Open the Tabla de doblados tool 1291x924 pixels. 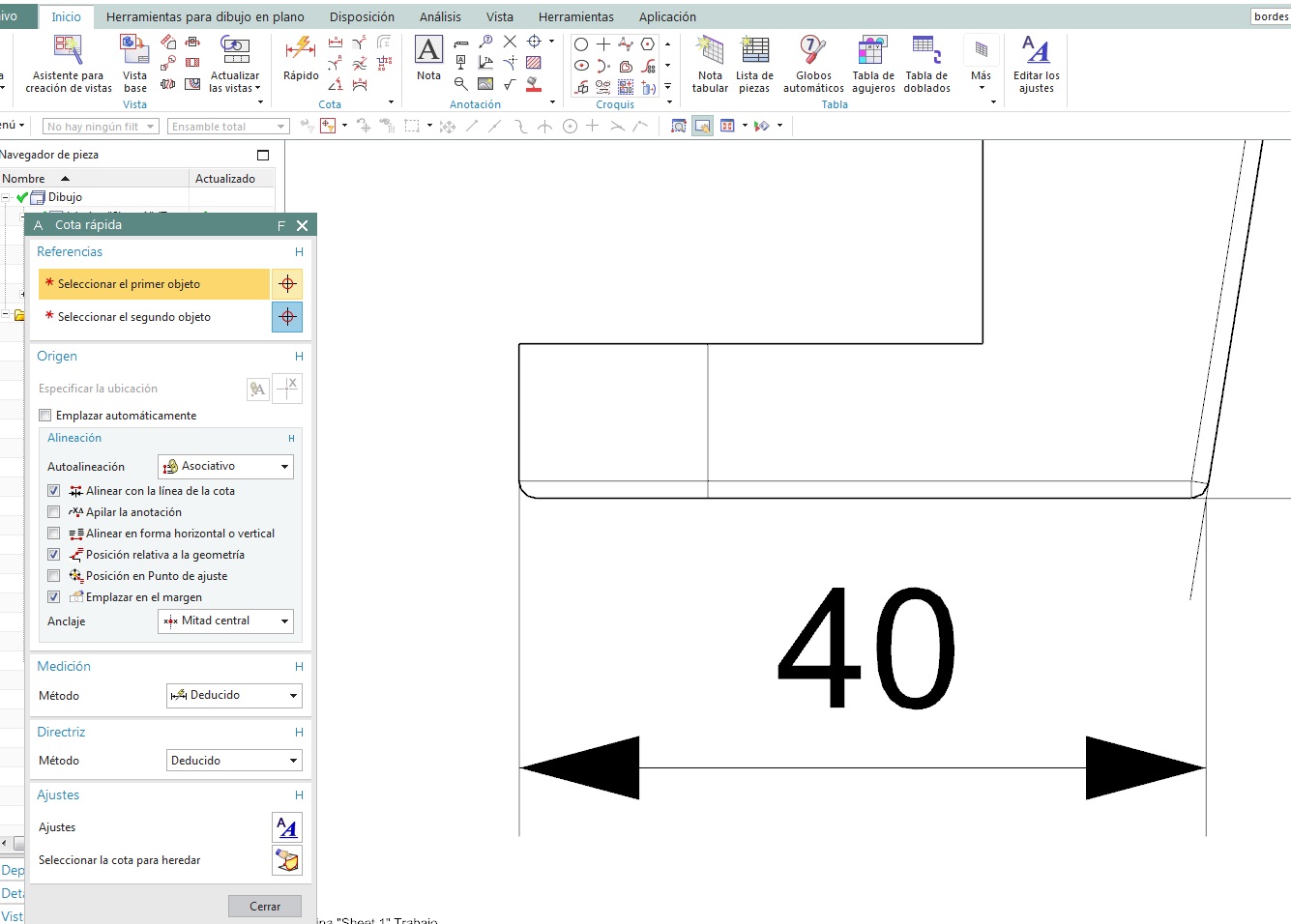pos(926,64)
